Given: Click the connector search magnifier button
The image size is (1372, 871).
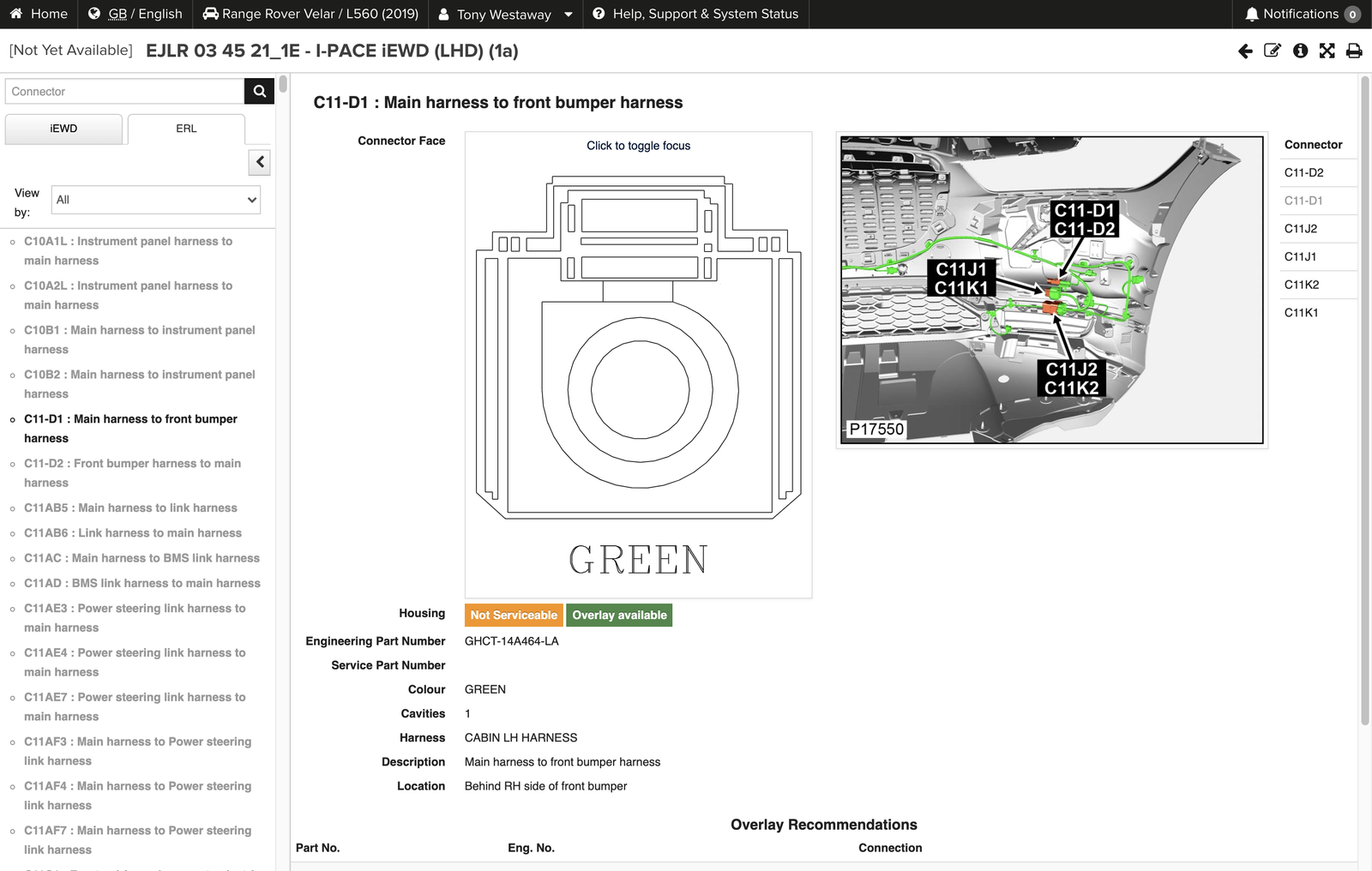Looking at the screenshot, I should [x=259, y=92].
